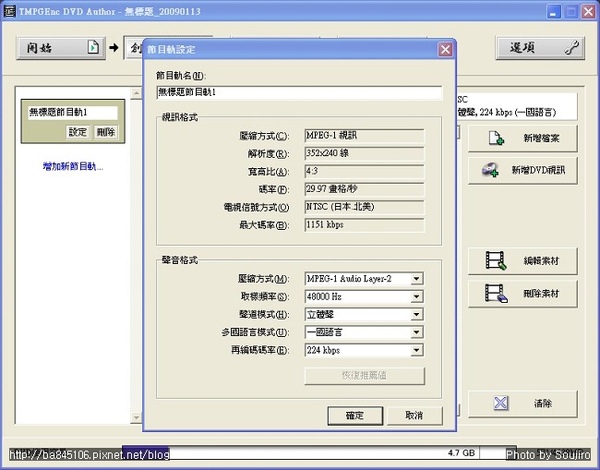Click the 新增DVD視訊 button label
Image resolution: width=600 pixels, height=470 pixels.
pyautogui.click(x=538, y=170)
